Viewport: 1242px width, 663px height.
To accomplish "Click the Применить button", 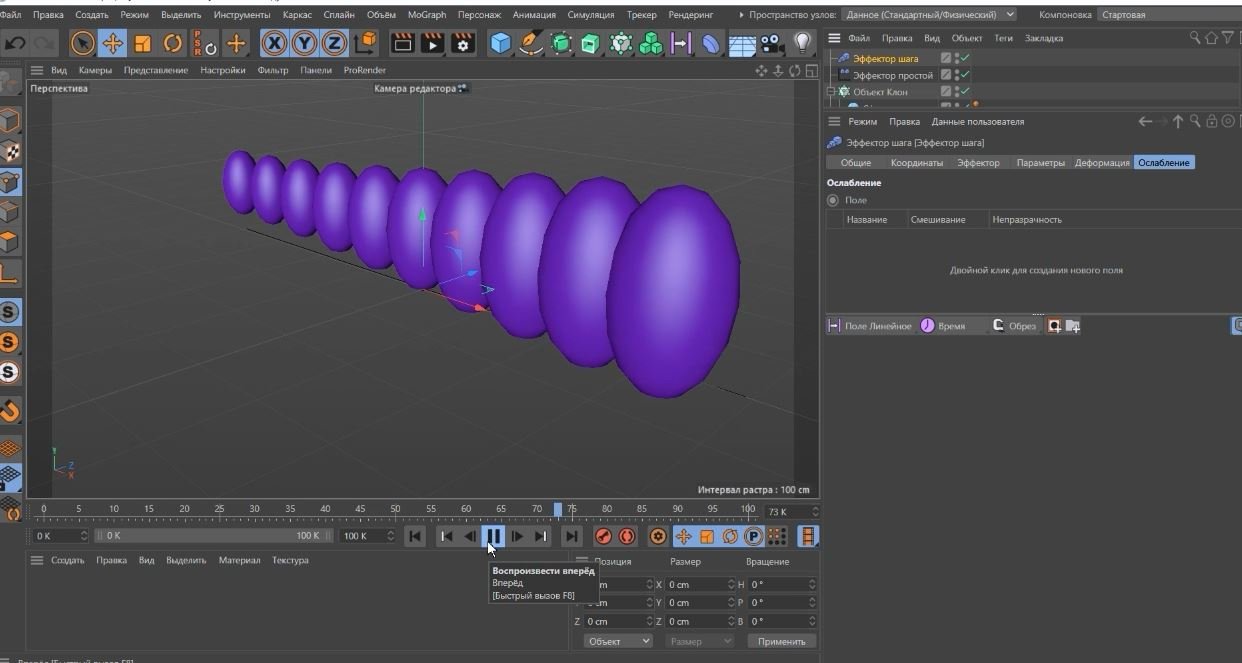I will (x=781, y=641).
